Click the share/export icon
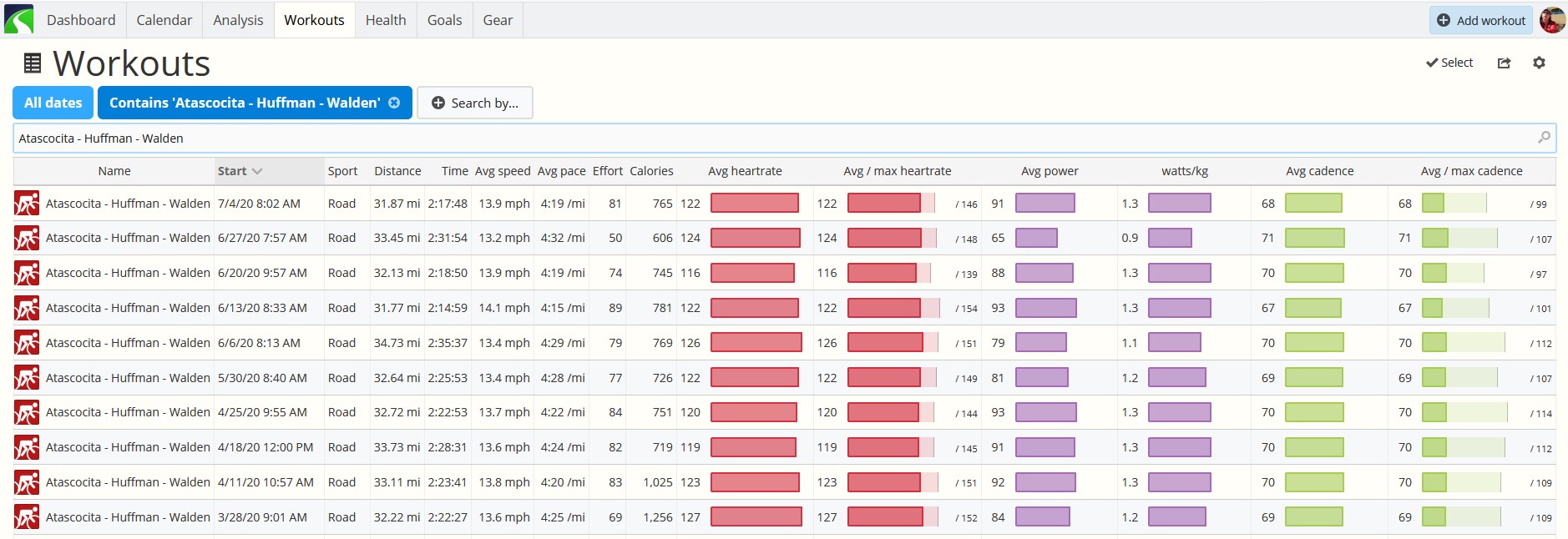Screen dimensions: 1568x539 point(1504,63)
